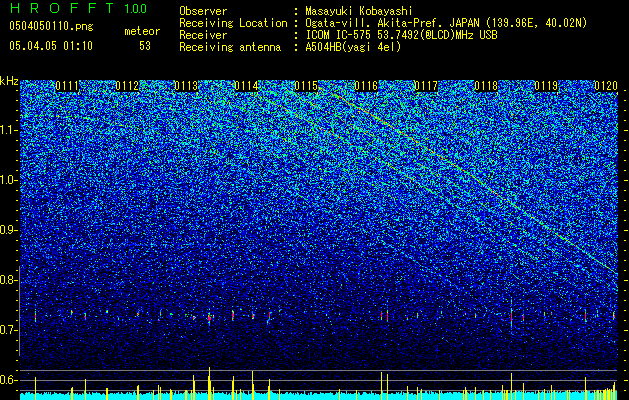This screenshot has height=400, width=629.
Task: Click the 'Observer' field label
Action: (x=203, y=11)
